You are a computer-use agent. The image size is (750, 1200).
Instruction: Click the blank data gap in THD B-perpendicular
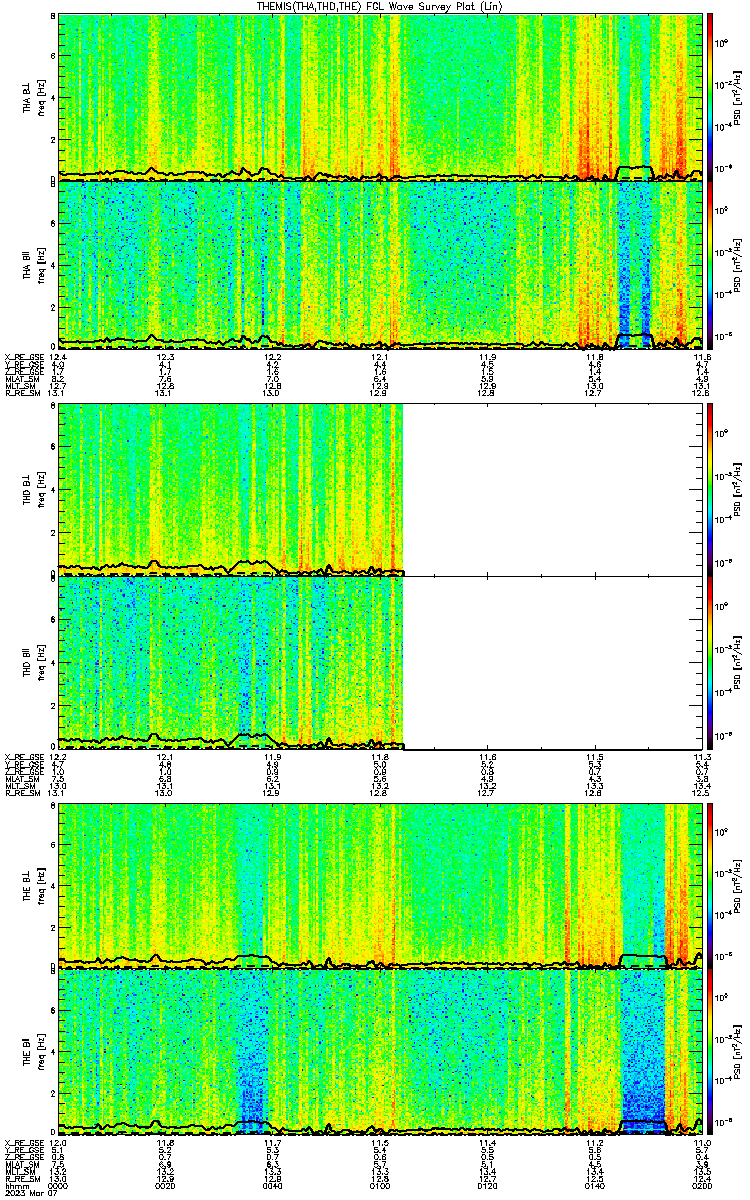pyautogui.click(x=554, y=490)
